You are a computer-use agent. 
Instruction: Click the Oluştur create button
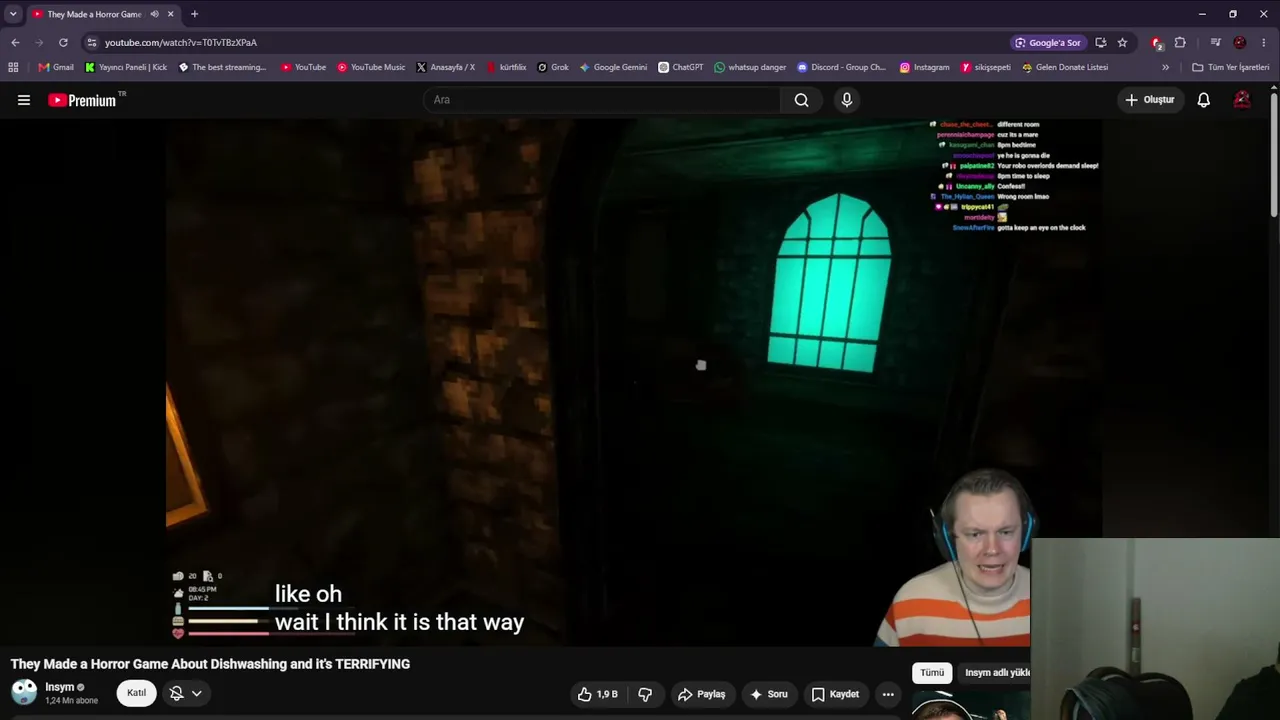[x=1150, y=100]
